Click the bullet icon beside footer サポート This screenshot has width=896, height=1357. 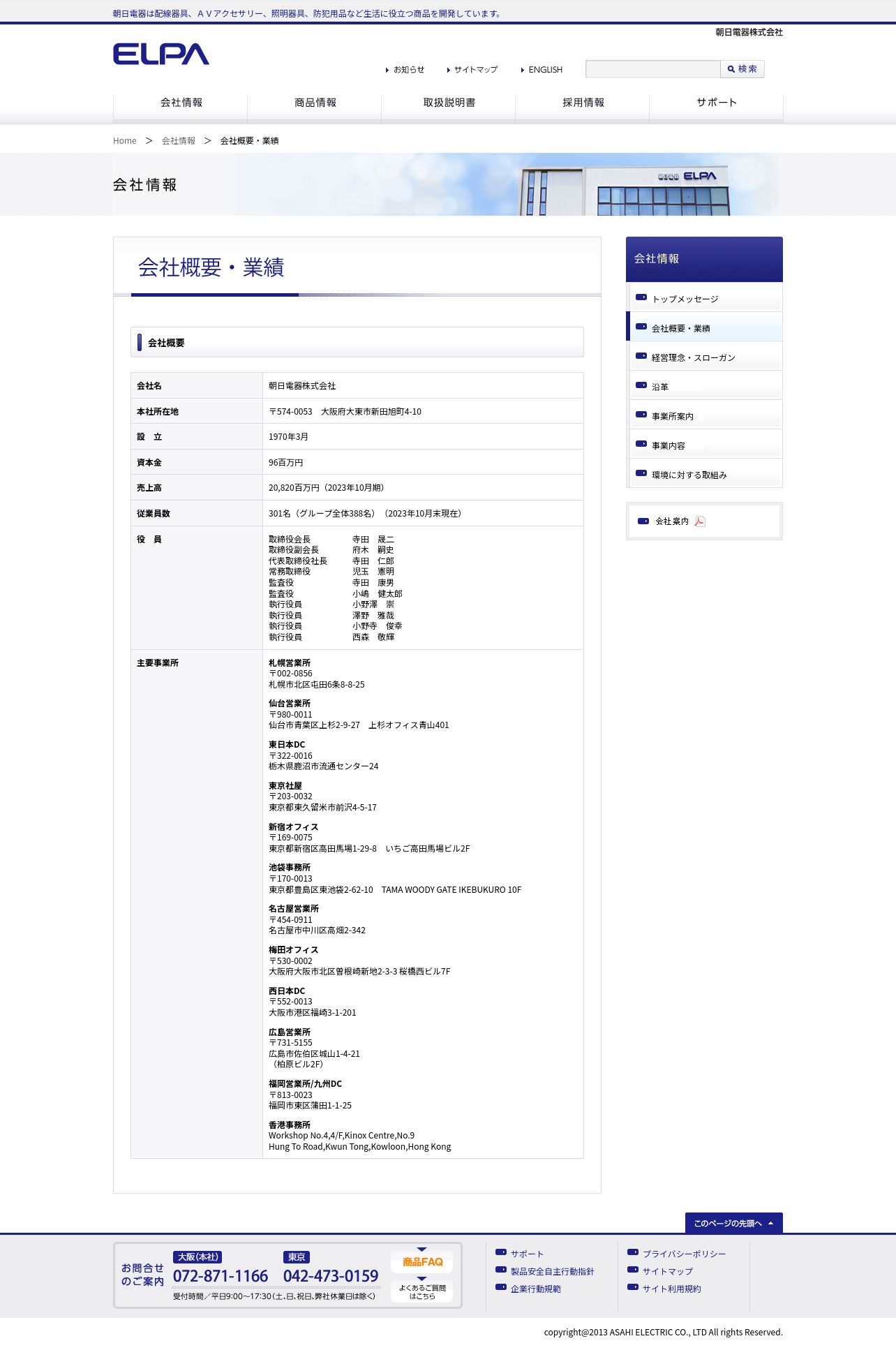[501, 1252]
